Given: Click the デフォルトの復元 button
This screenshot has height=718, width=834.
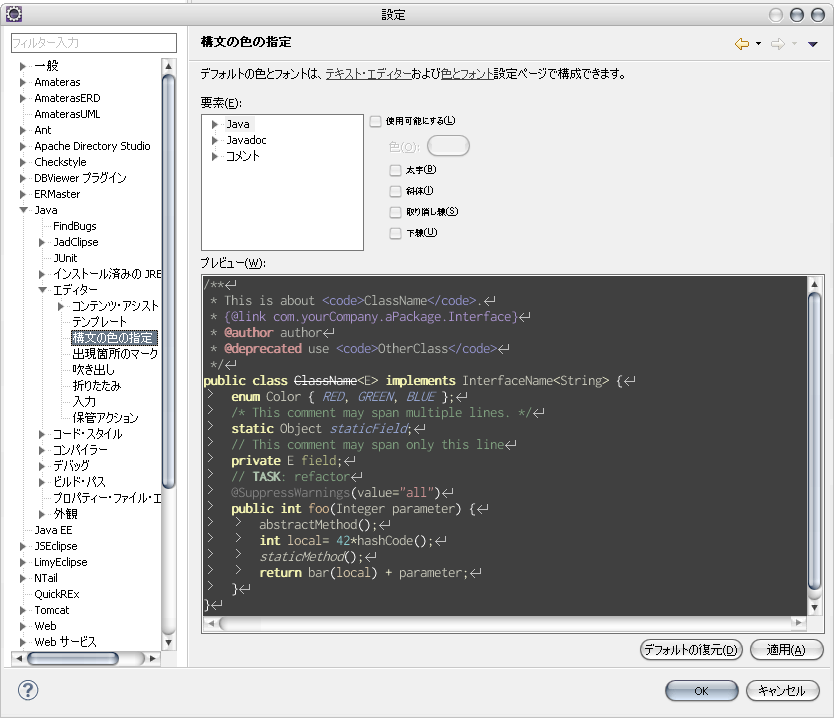Looking at the screenshot, I should (692, 649).
